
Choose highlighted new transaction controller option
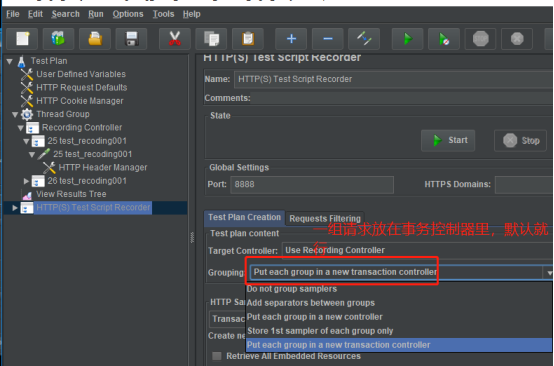(399, 345)
